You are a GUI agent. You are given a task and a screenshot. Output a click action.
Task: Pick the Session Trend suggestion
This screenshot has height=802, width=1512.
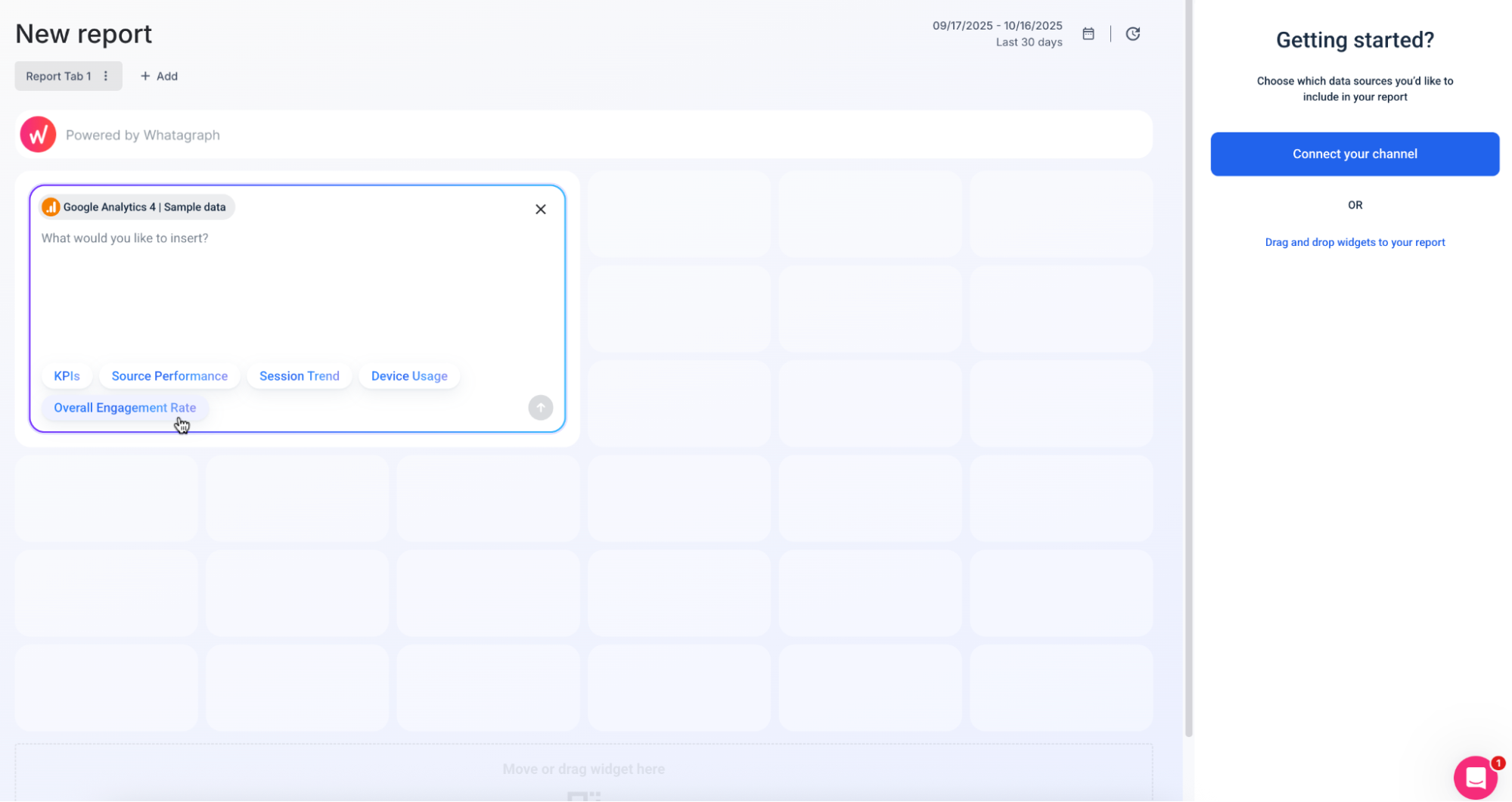click(299, 376)
